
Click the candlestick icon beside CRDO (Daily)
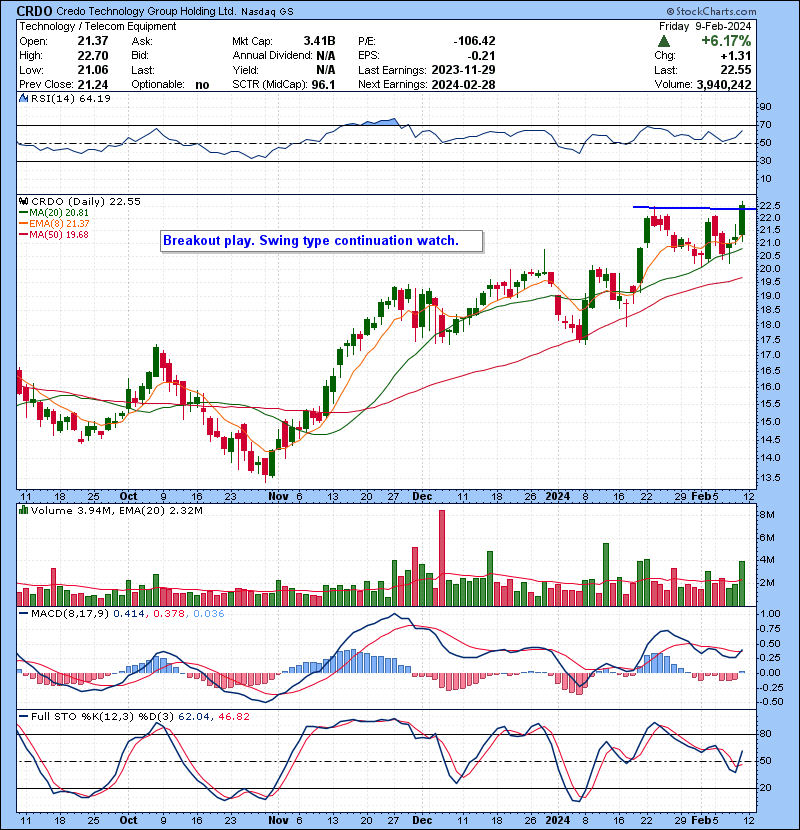click(x=22, y=201)
